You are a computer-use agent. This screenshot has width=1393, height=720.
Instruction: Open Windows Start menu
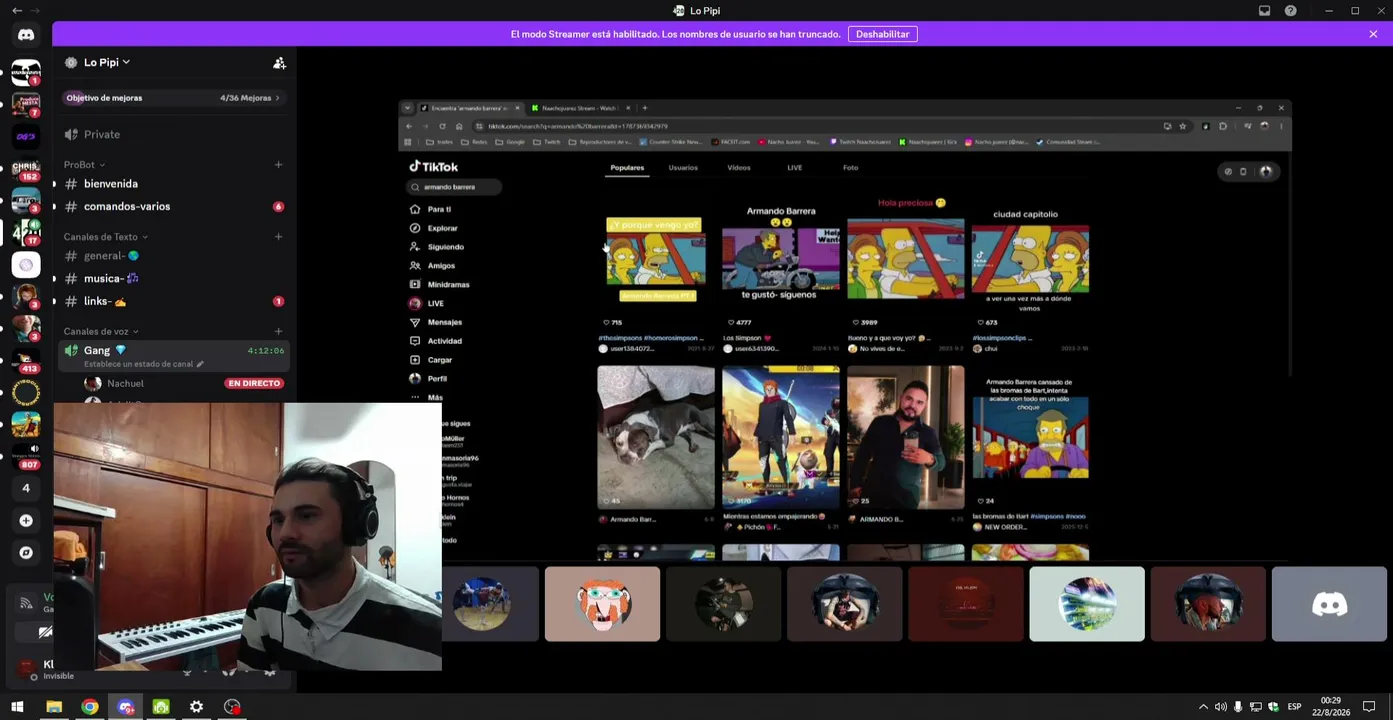17,707
